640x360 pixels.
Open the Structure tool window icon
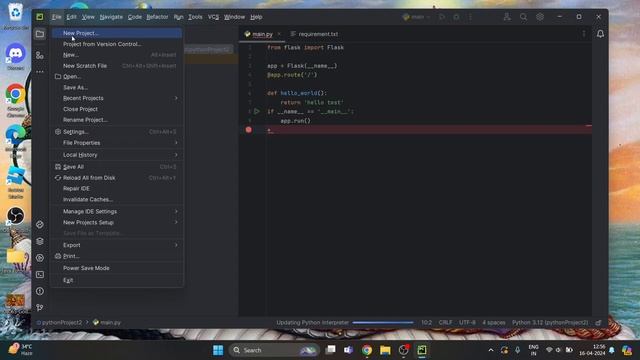[x=40, y=55]
